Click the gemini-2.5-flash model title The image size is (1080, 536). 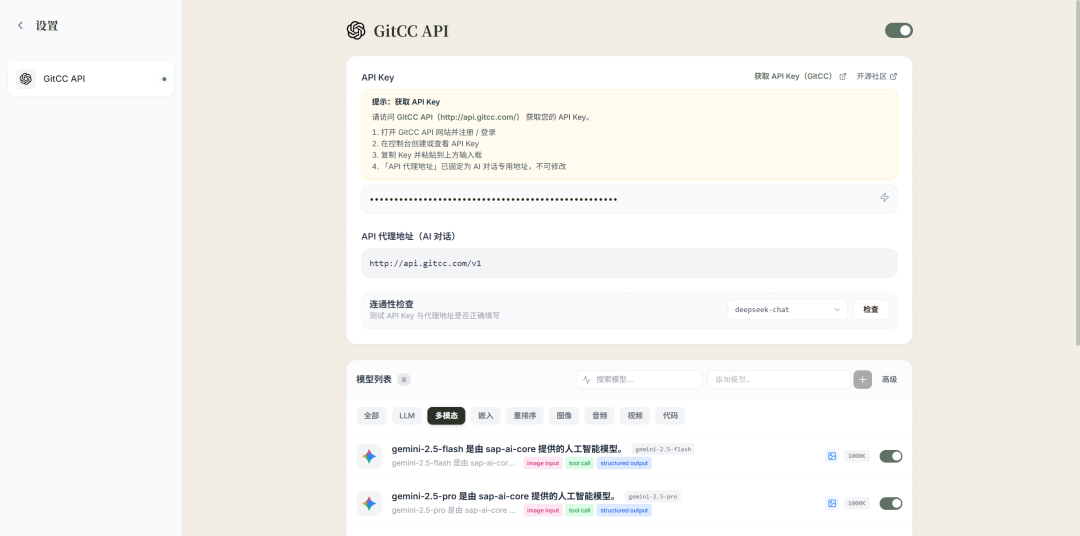pos(508,449)
